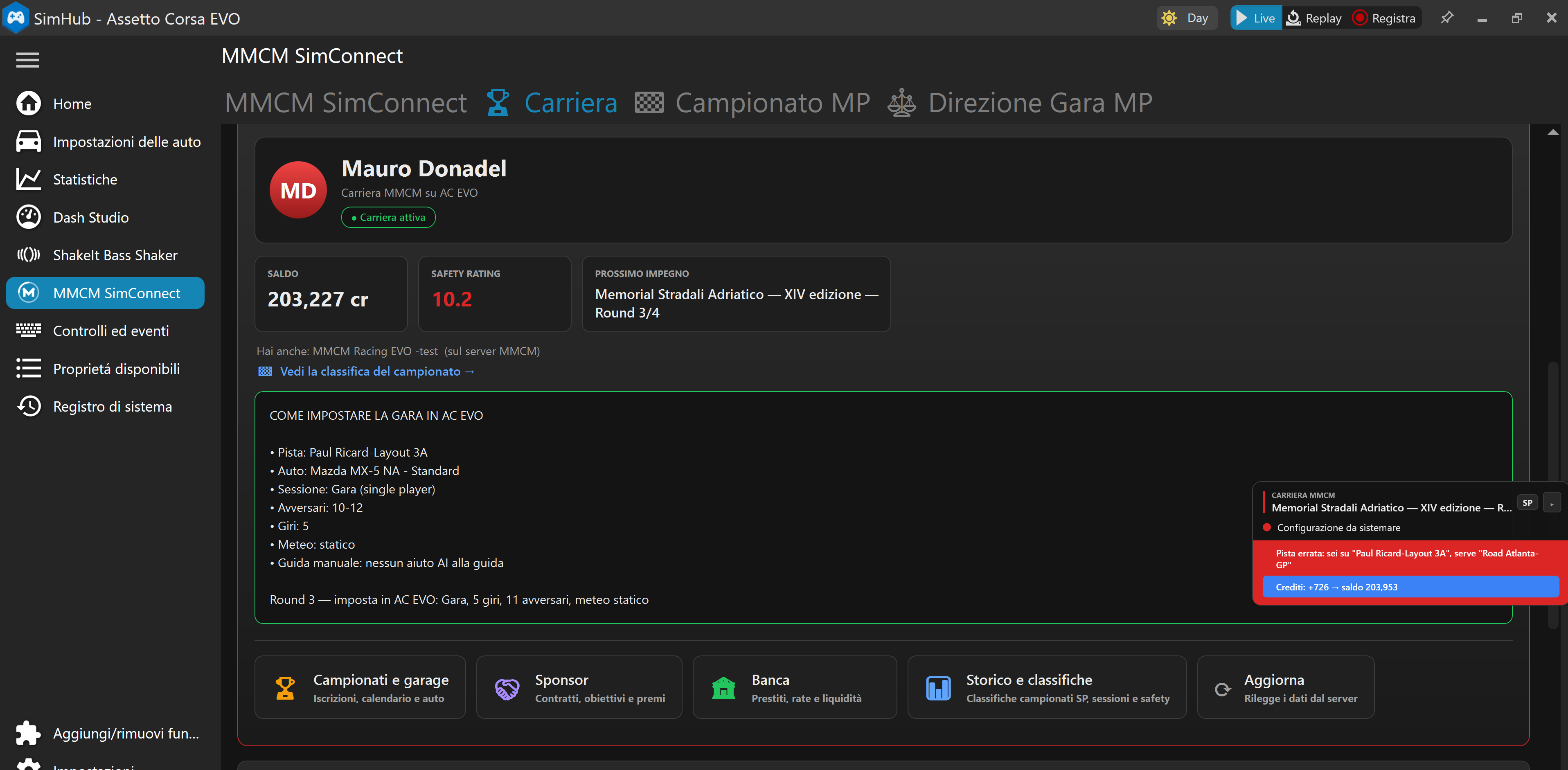
Task: Click the 'Crediti: +726' blue notification
Action: 1410,587
